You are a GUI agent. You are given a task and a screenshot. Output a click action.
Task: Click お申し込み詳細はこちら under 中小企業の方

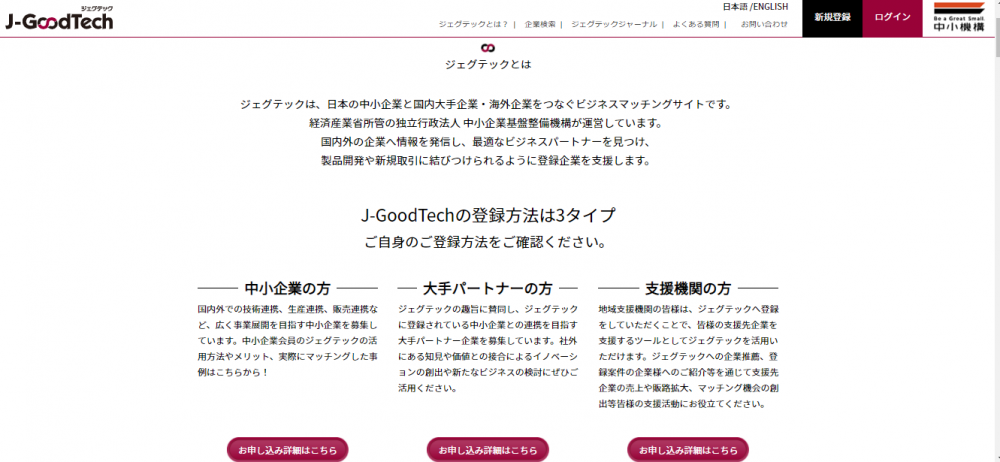288,450
